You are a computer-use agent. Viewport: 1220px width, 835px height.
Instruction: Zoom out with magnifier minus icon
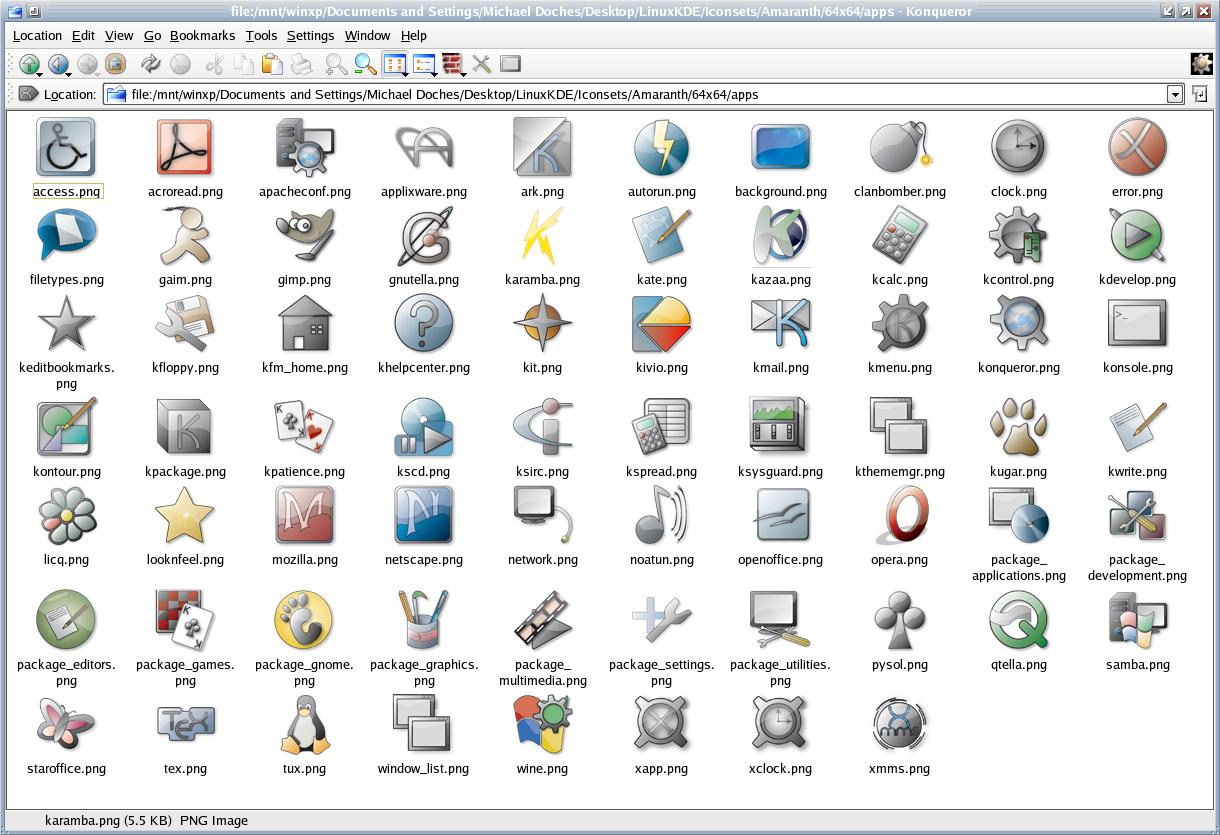click(365, 64)
